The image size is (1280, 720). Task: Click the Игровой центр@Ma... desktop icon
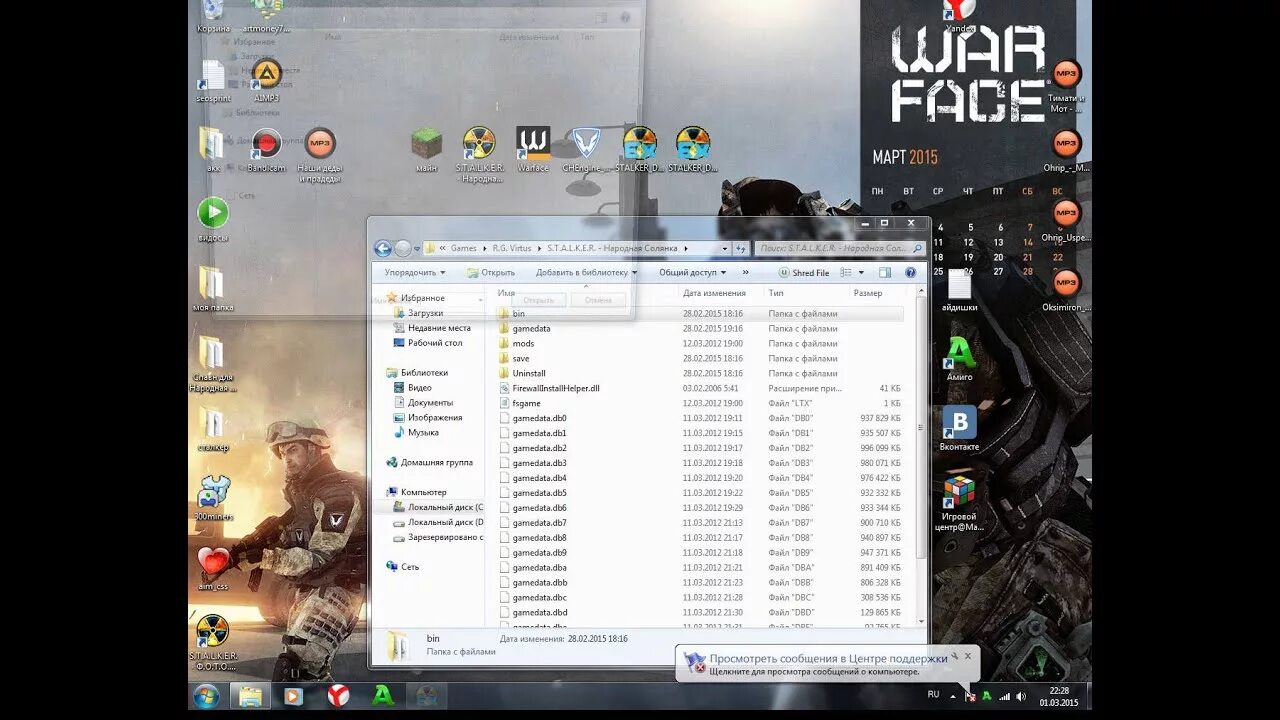(x=959, y=503)
